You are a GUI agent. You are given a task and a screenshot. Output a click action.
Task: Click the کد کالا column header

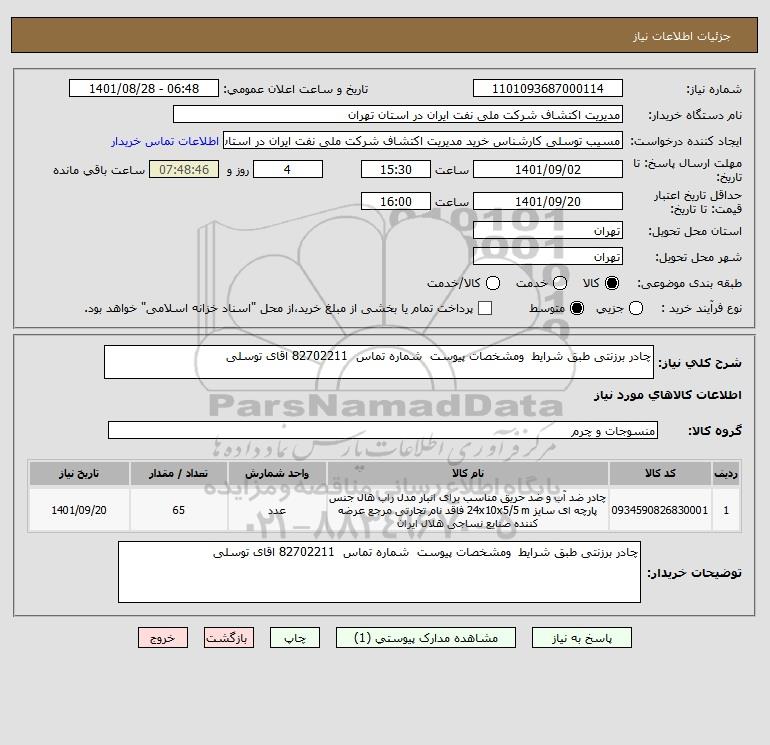coord(660,473)
